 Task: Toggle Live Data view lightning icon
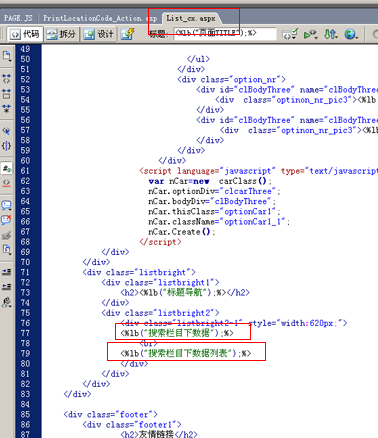pyautogui.click(x=128, y=34)
